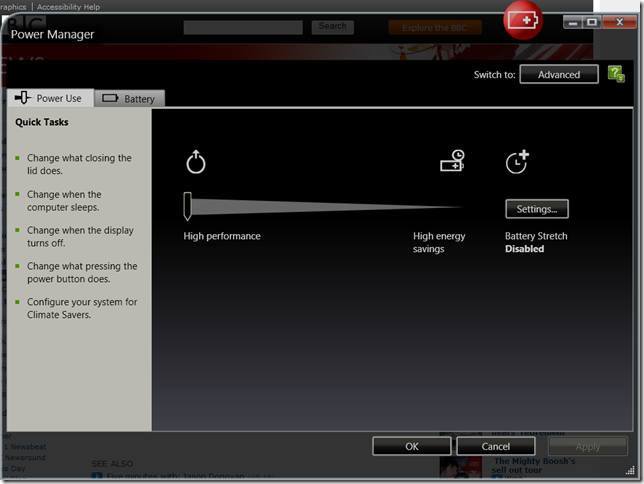Minimize the Power Manager window

[573, 22]
